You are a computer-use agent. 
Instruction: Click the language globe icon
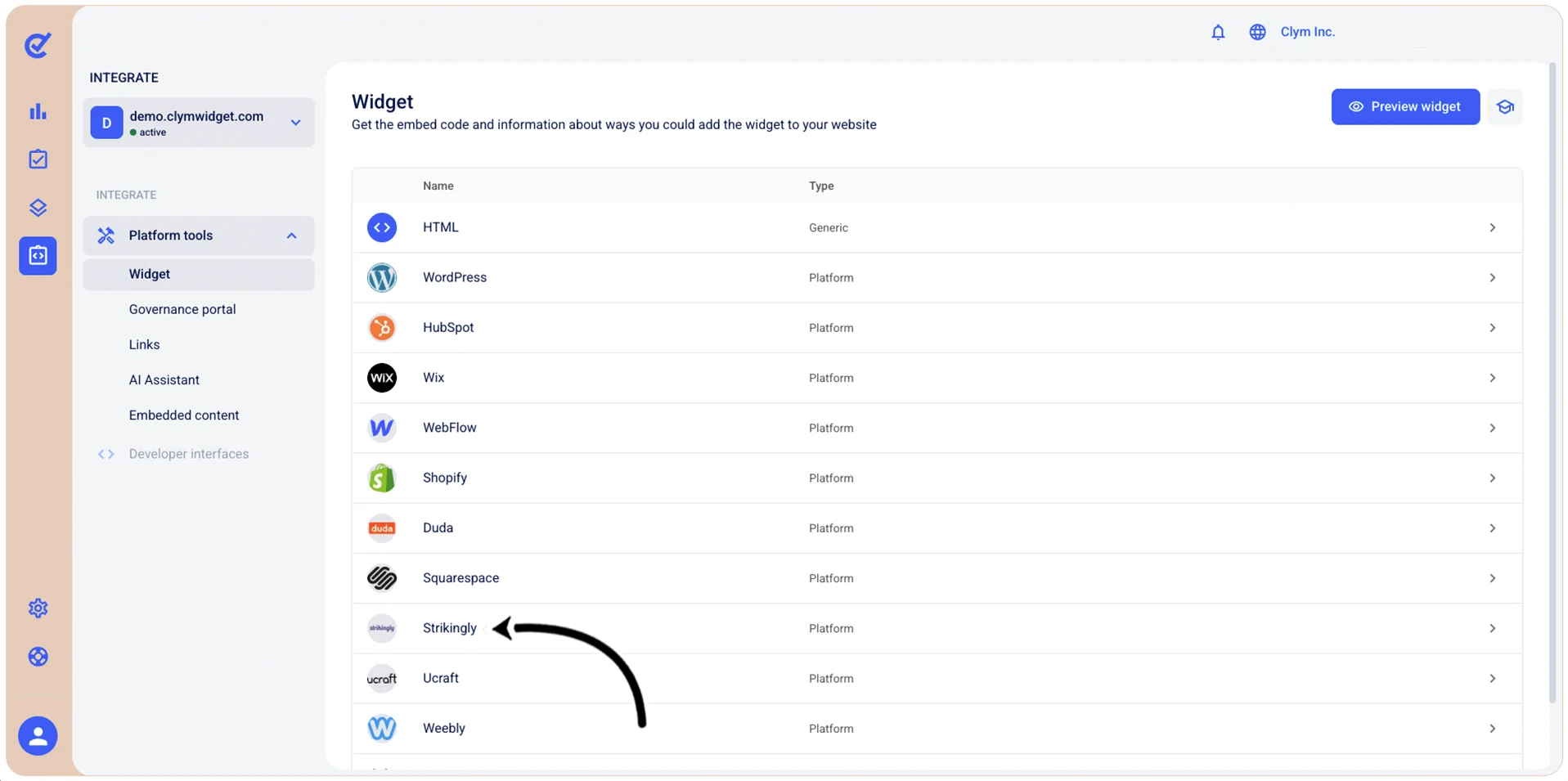tap(1257, 32)
